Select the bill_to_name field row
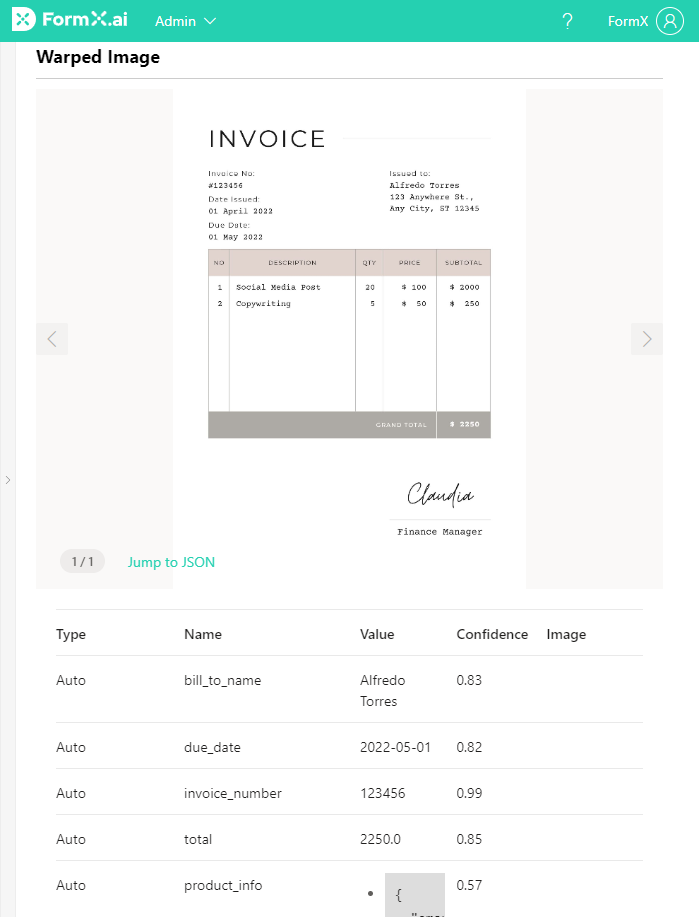The image size is (699, 917). tap(222, 680)
